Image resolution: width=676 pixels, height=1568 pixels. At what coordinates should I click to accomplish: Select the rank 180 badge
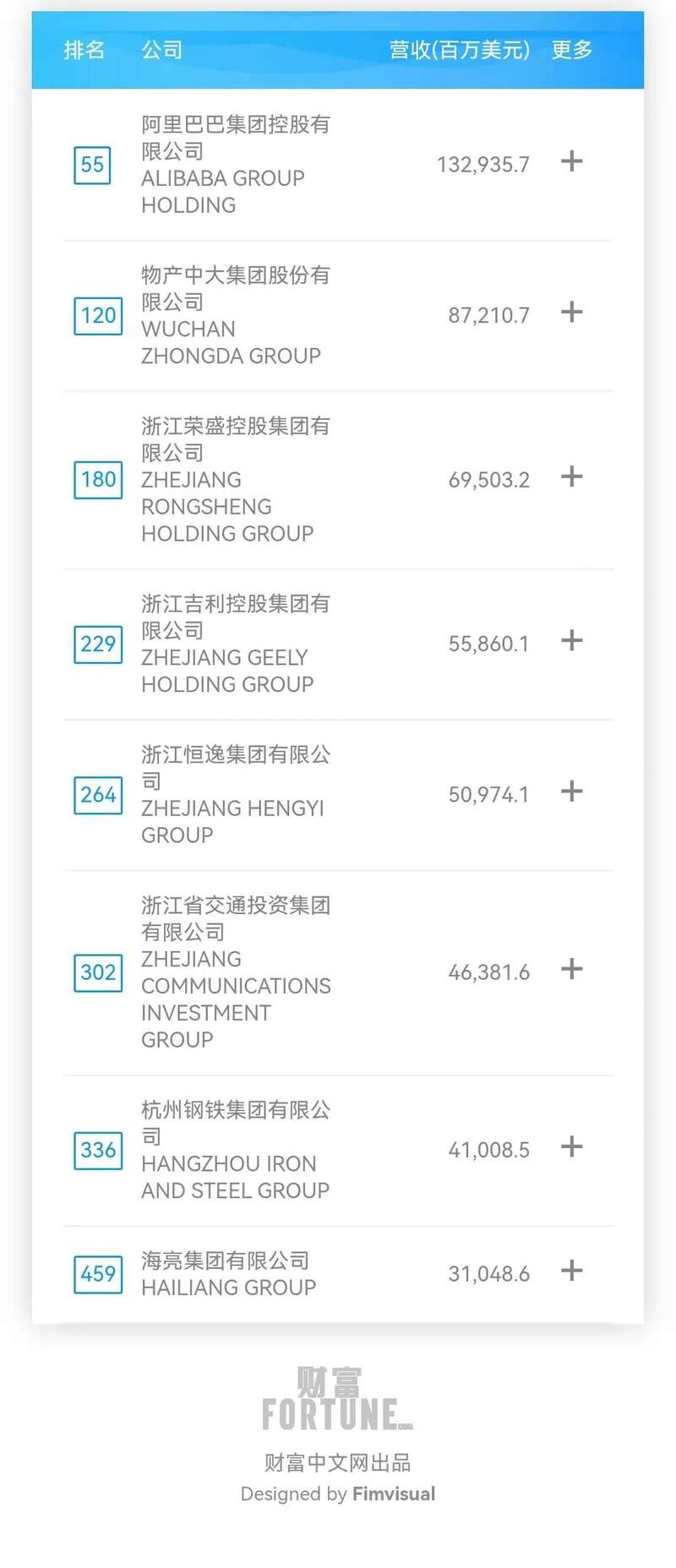click(x=98, y=479)
